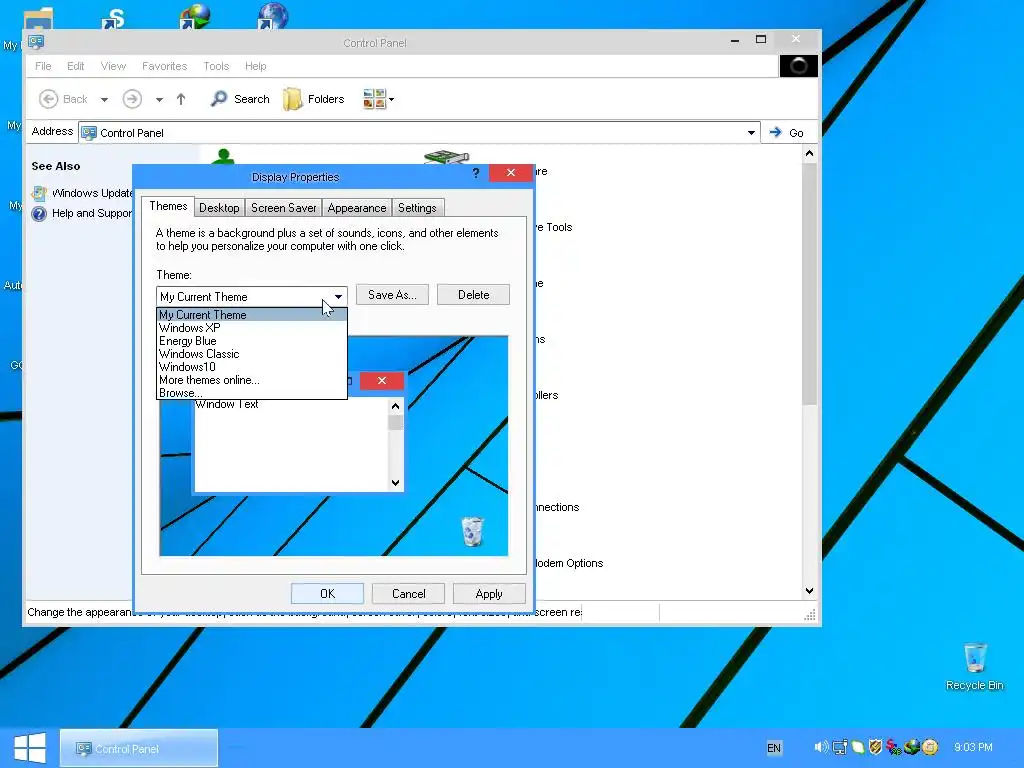
Task: Click the theme preview image
Action: [334, 445]
